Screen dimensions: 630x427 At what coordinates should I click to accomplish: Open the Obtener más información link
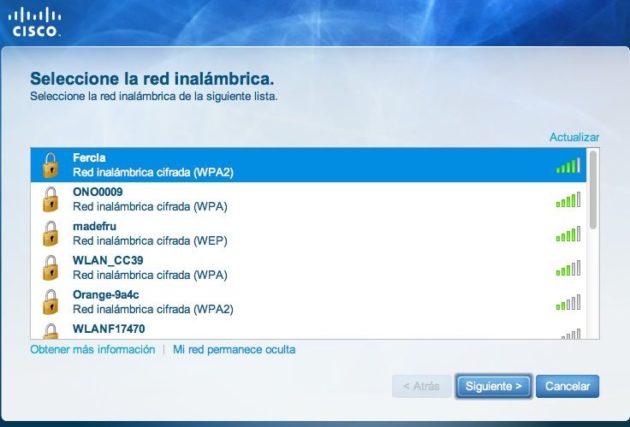click(92, 350)
